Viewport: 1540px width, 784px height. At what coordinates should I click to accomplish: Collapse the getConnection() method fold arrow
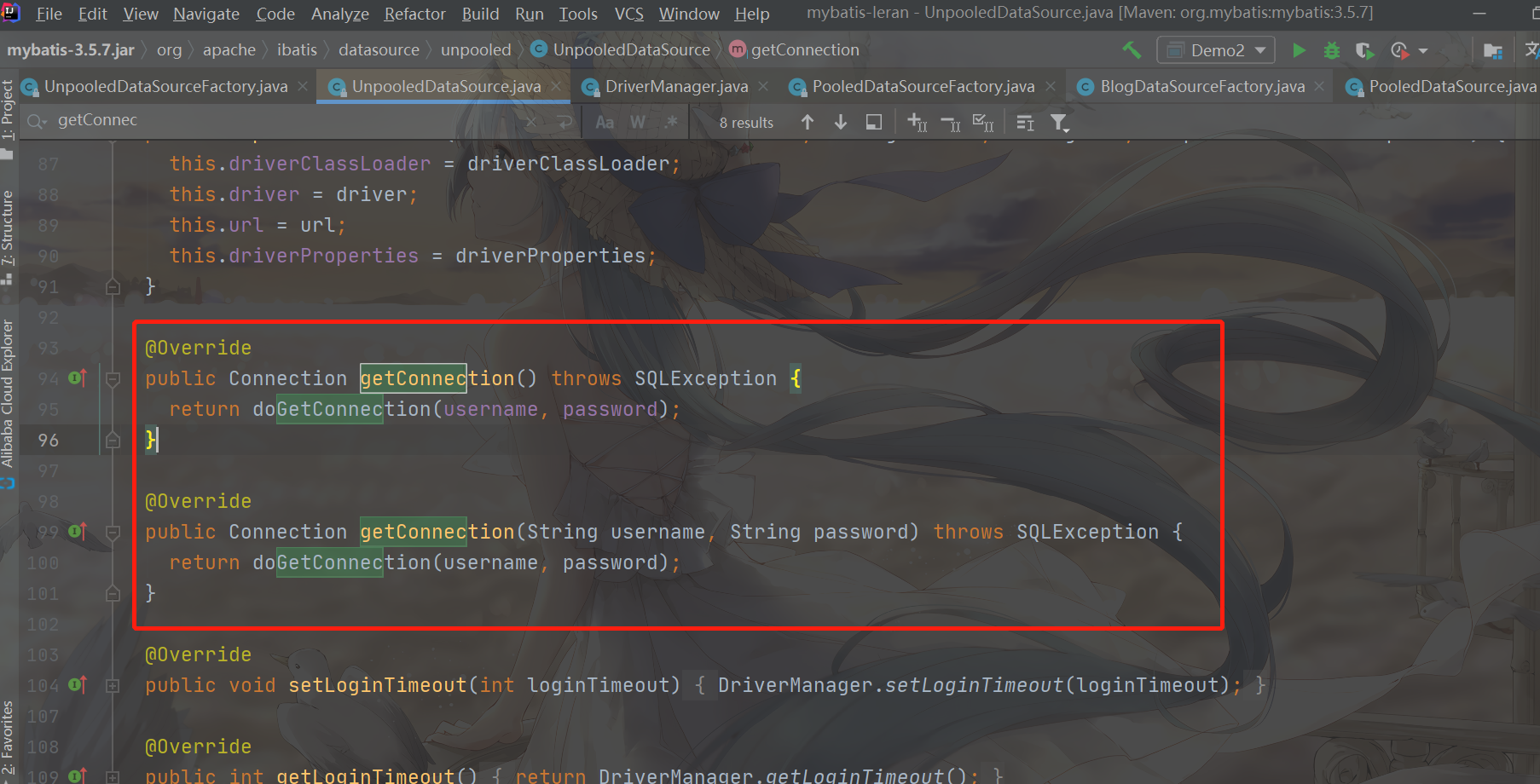[113, 378]
